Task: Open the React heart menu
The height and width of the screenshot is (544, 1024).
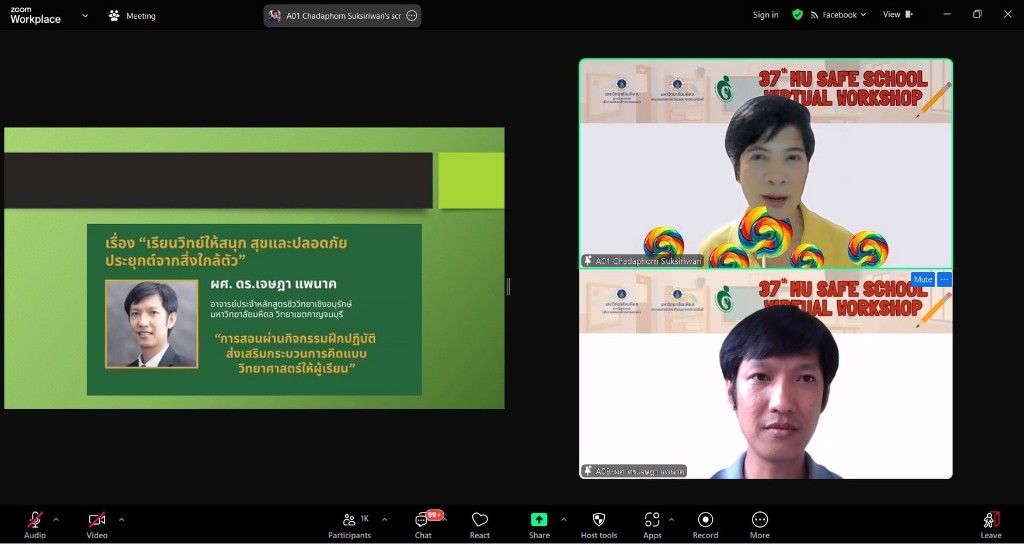Action: [x=480, y=525]
